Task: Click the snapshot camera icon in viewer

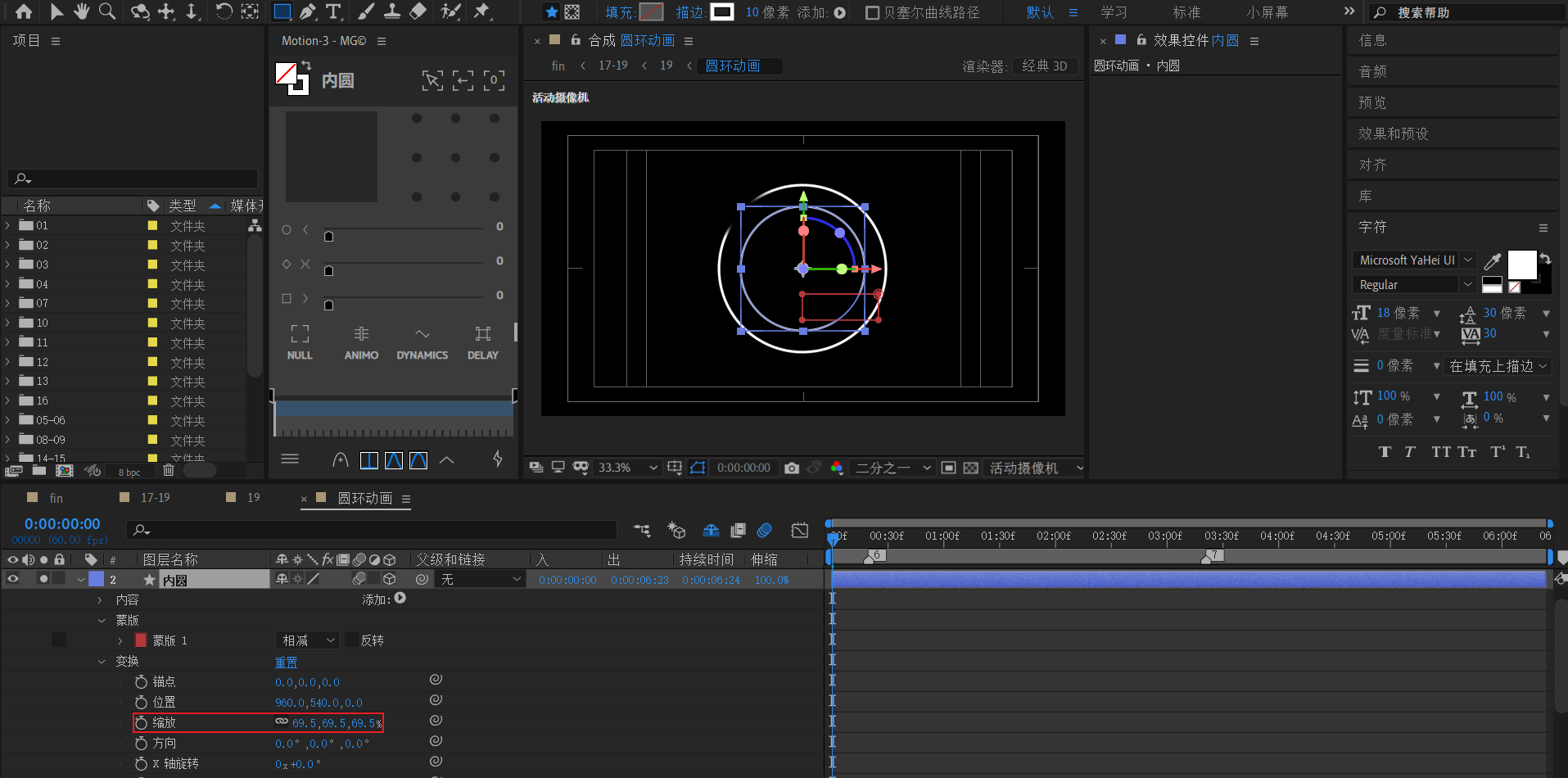Action: click(x=792, y=468)
